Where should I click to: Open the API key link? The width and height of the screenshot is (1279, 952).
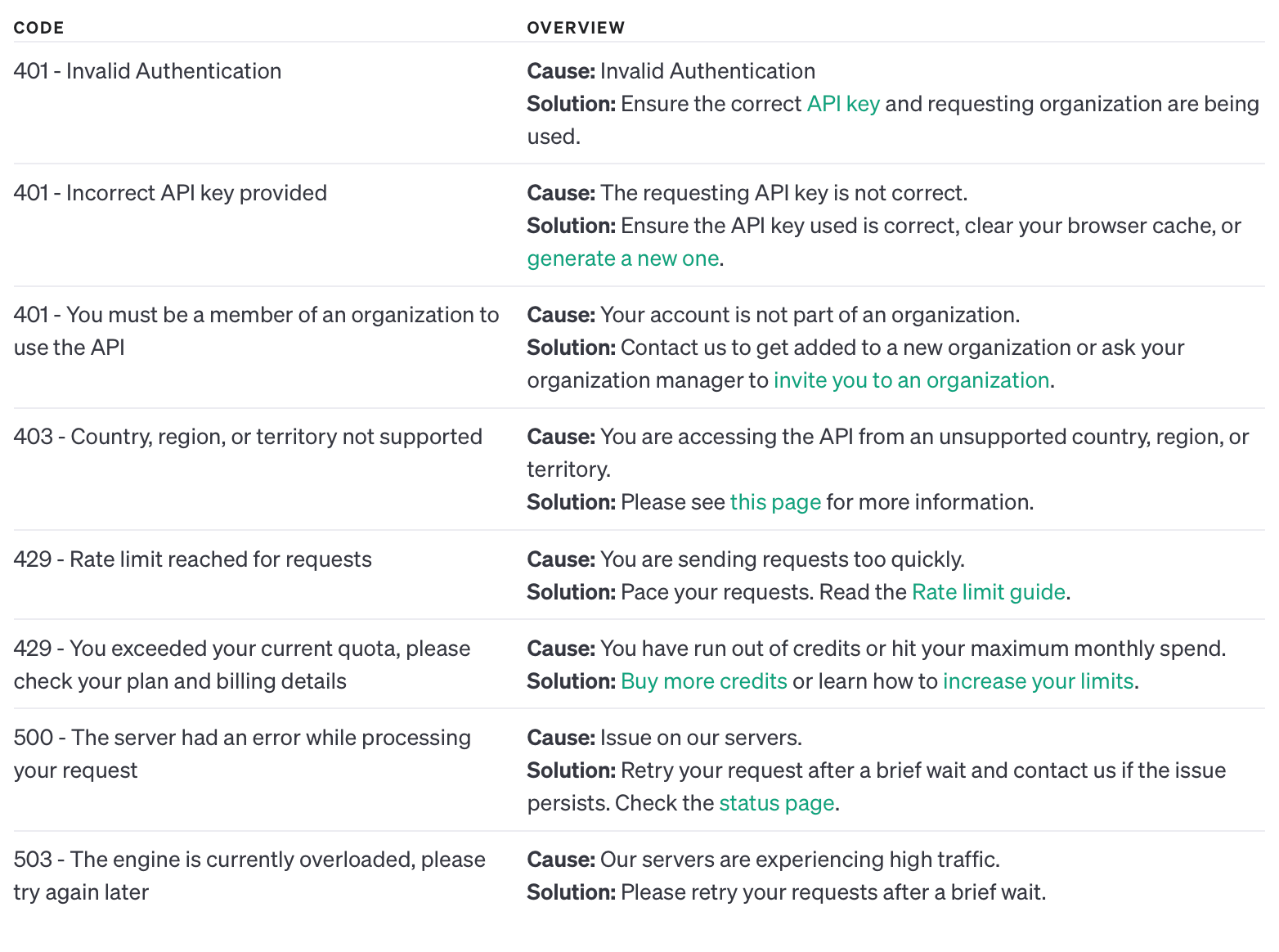click(x=843, y=104)
